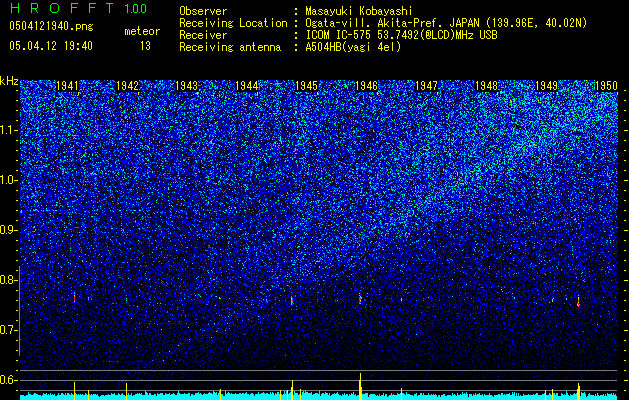
Task: Click the kHz axis unit label
Action: (9, 81)
